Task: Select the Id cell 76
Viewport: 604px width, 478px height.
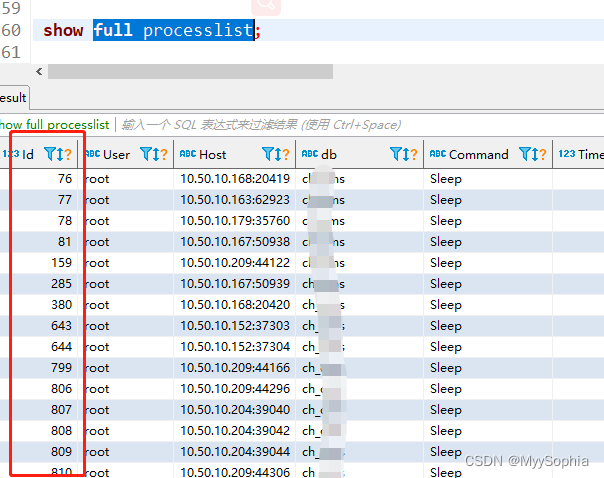Action: [x=39, y=179]
